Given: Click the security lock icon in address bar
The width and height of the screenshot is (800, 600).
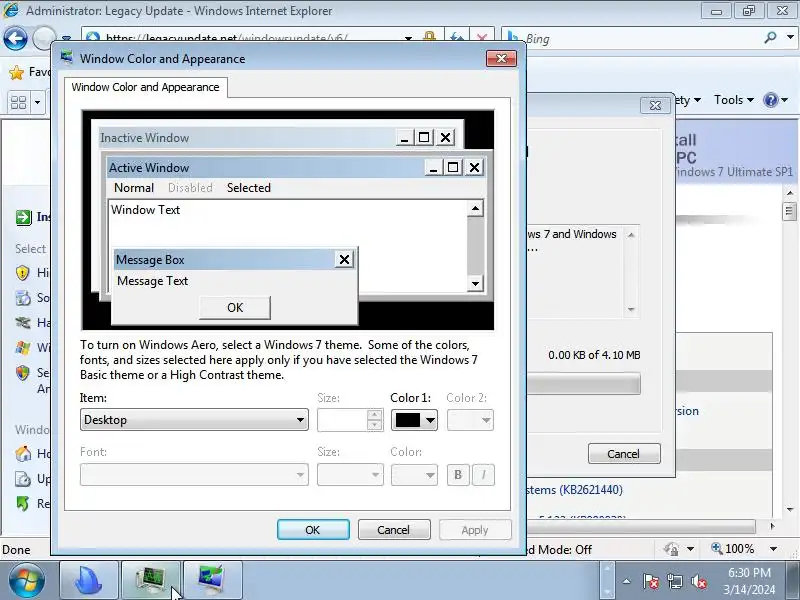Looking at the screenshot, I should coord(430,37).
